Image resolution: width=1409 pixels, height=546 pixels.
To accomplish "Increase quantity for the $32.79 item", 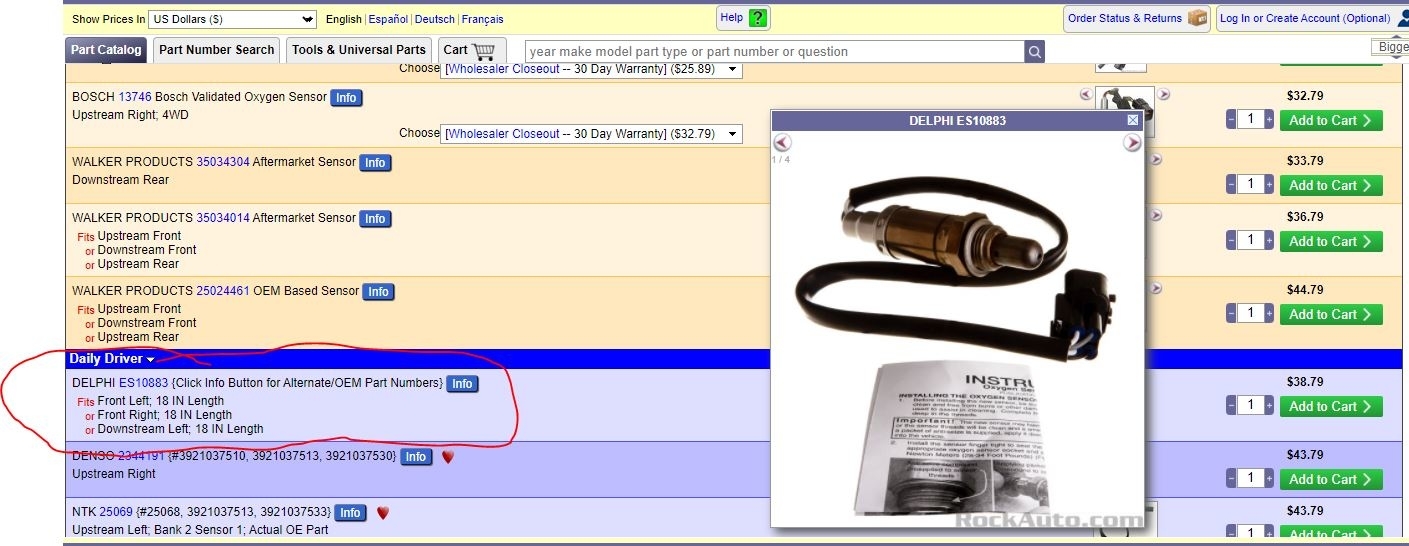I will [x=1270, y=120].
